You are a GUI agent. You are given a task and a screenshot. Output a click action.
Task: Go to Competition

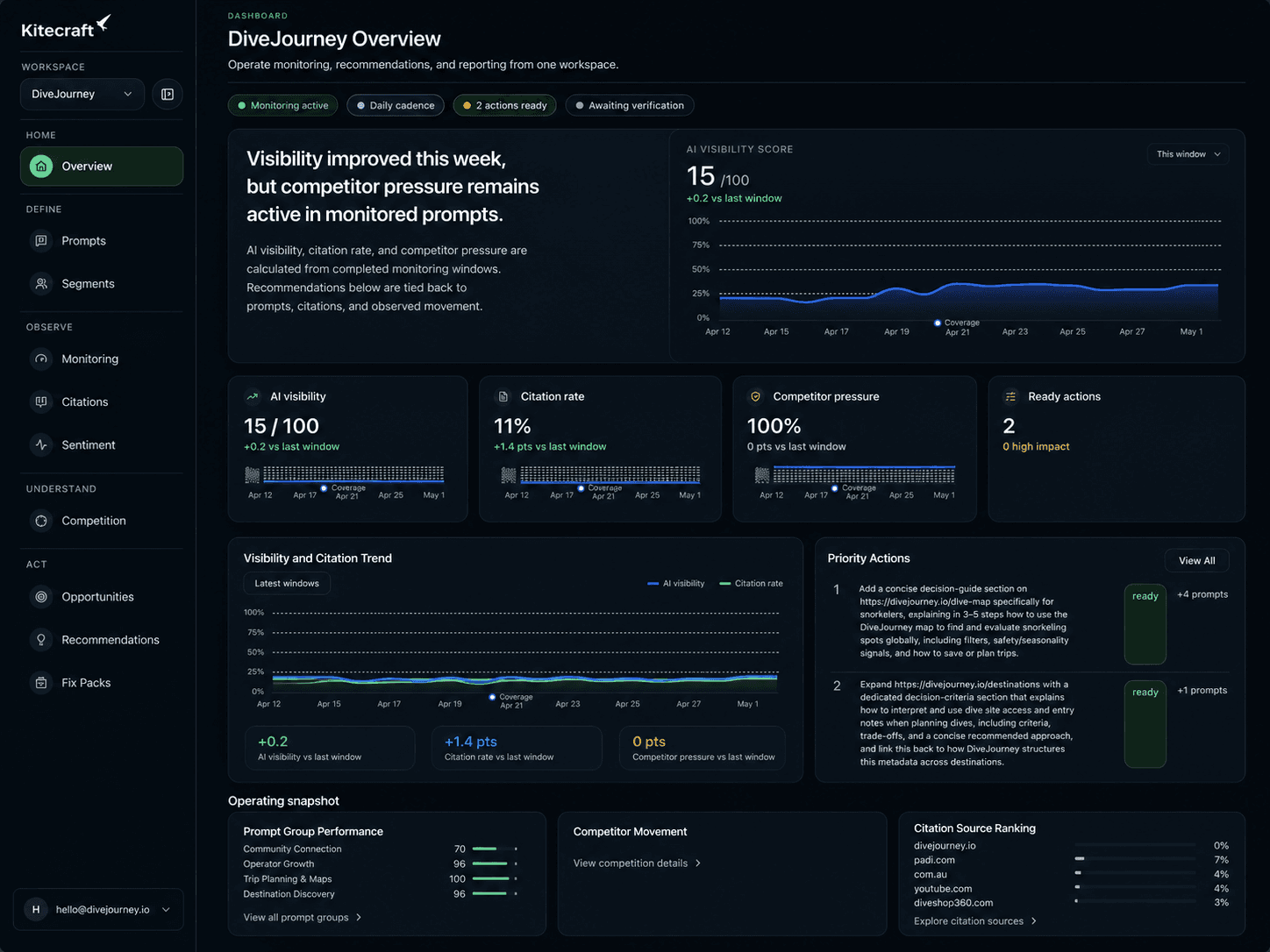[102, 521]
